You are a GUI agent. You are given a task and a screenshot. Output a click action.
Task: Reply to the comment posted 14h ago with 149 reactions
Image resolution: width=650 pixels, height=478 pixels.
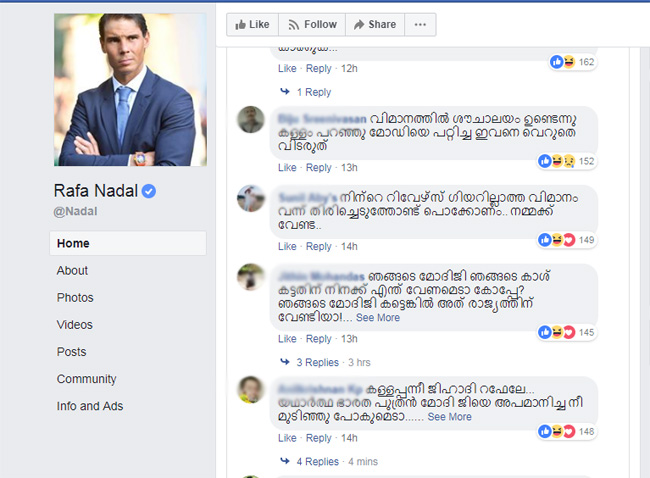coord(318,246)
